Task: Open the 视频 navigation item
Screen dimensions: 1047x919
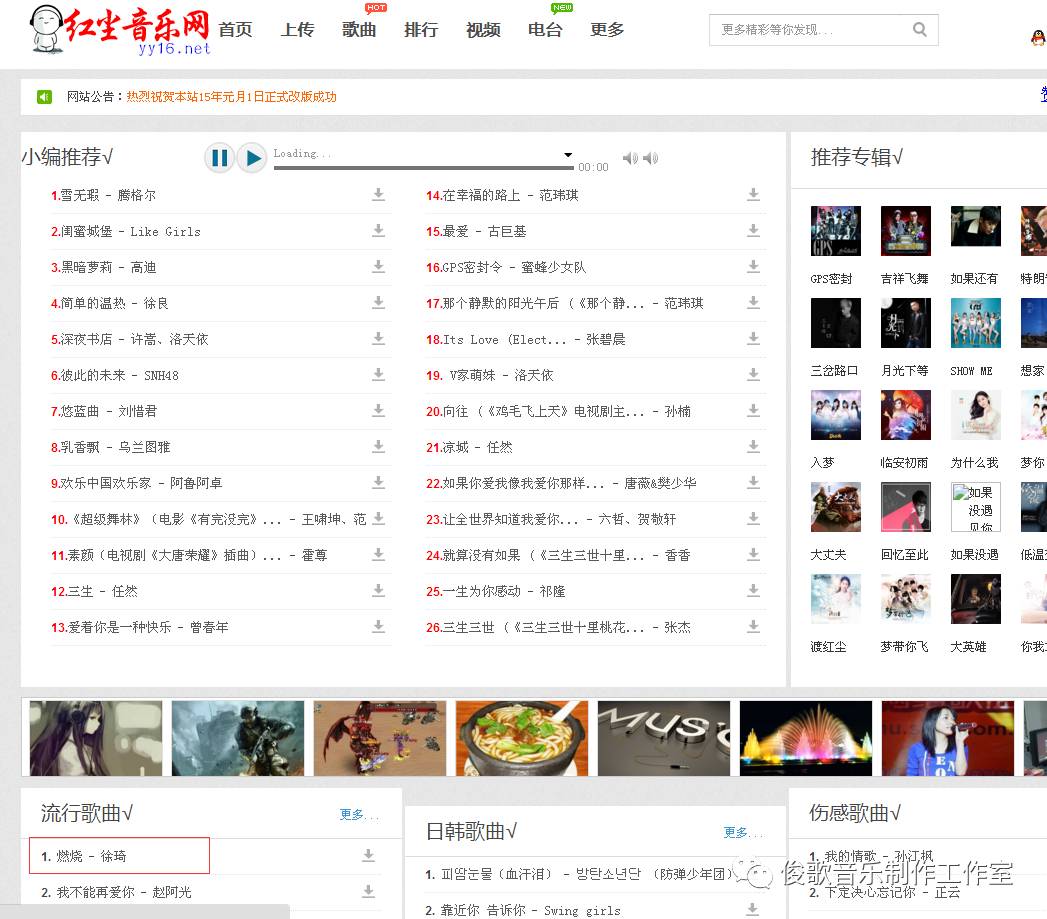Action: click(483, 30)
